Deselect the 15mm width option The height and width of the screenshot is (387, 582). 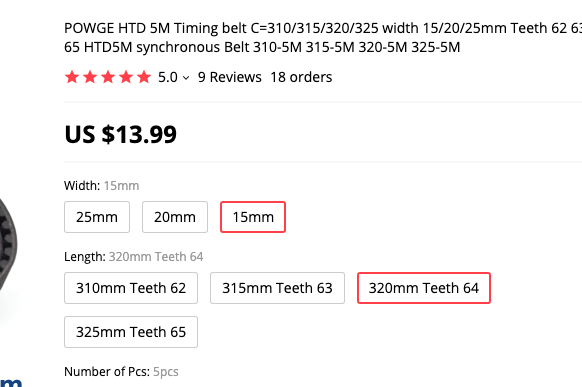[x=253, y=217]
